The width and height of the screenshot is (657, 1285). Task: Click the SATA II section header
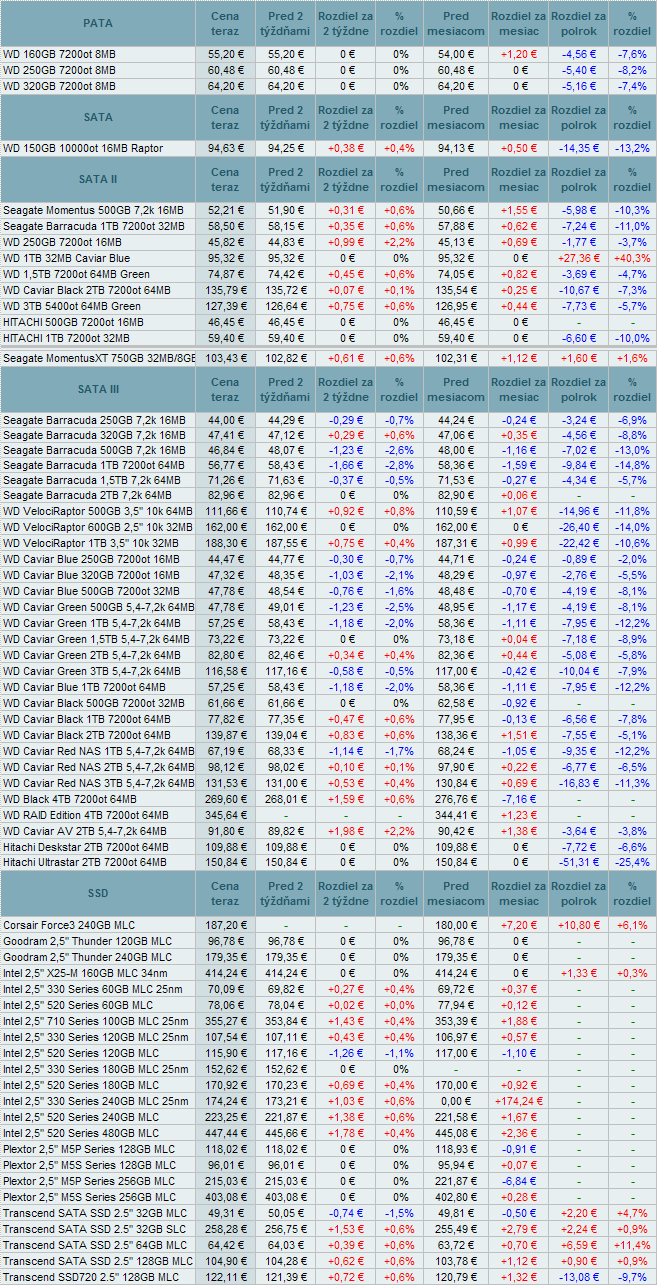(x=98, y=179)
